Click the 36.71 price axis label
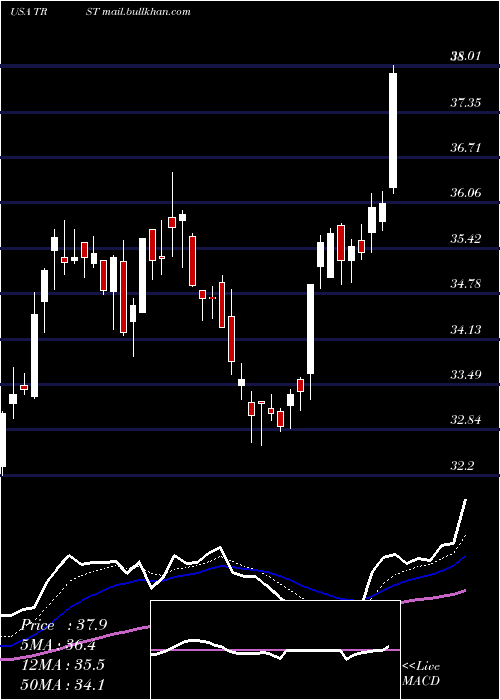The width and height of the screenshot is (500, 700). tap(466, 148)
